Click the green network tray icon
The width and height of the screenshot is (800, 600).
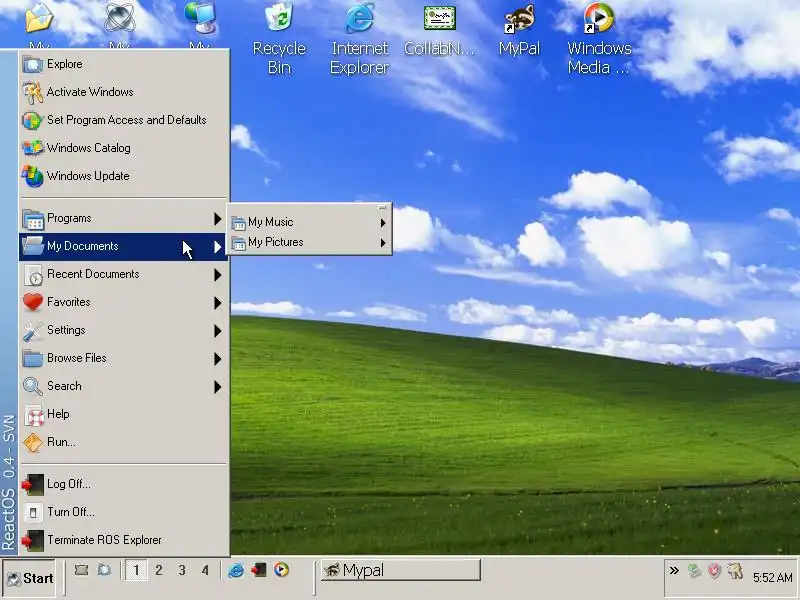694,570
